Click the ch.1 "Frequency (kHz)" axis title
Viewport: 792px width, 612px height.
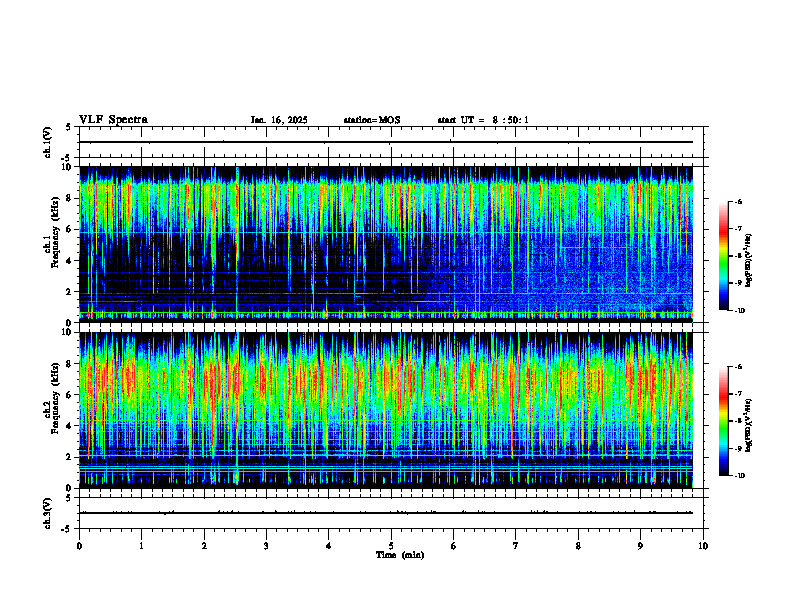tap(55, 233)
